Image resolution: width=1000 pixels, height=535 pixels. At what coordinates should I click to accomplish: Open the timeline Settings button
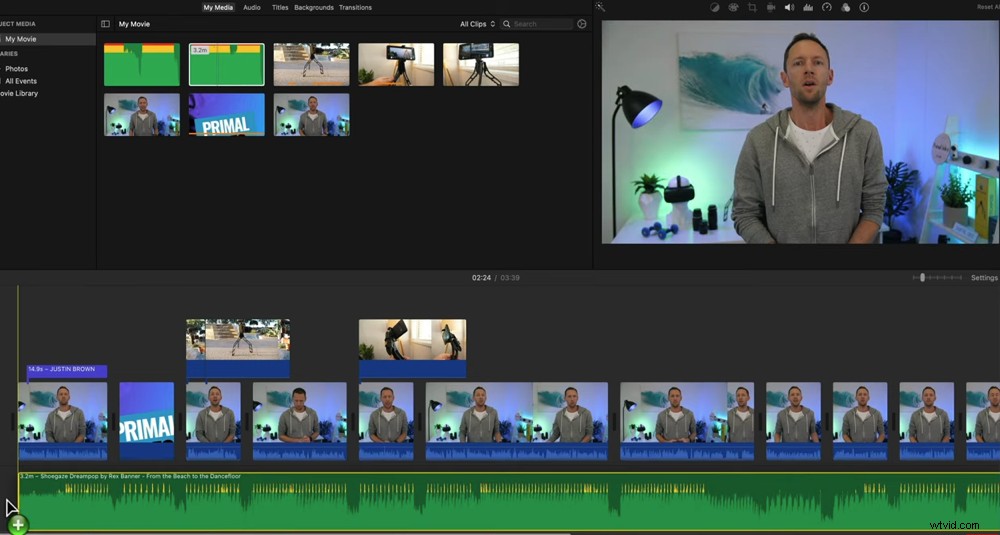pos(984,278)
